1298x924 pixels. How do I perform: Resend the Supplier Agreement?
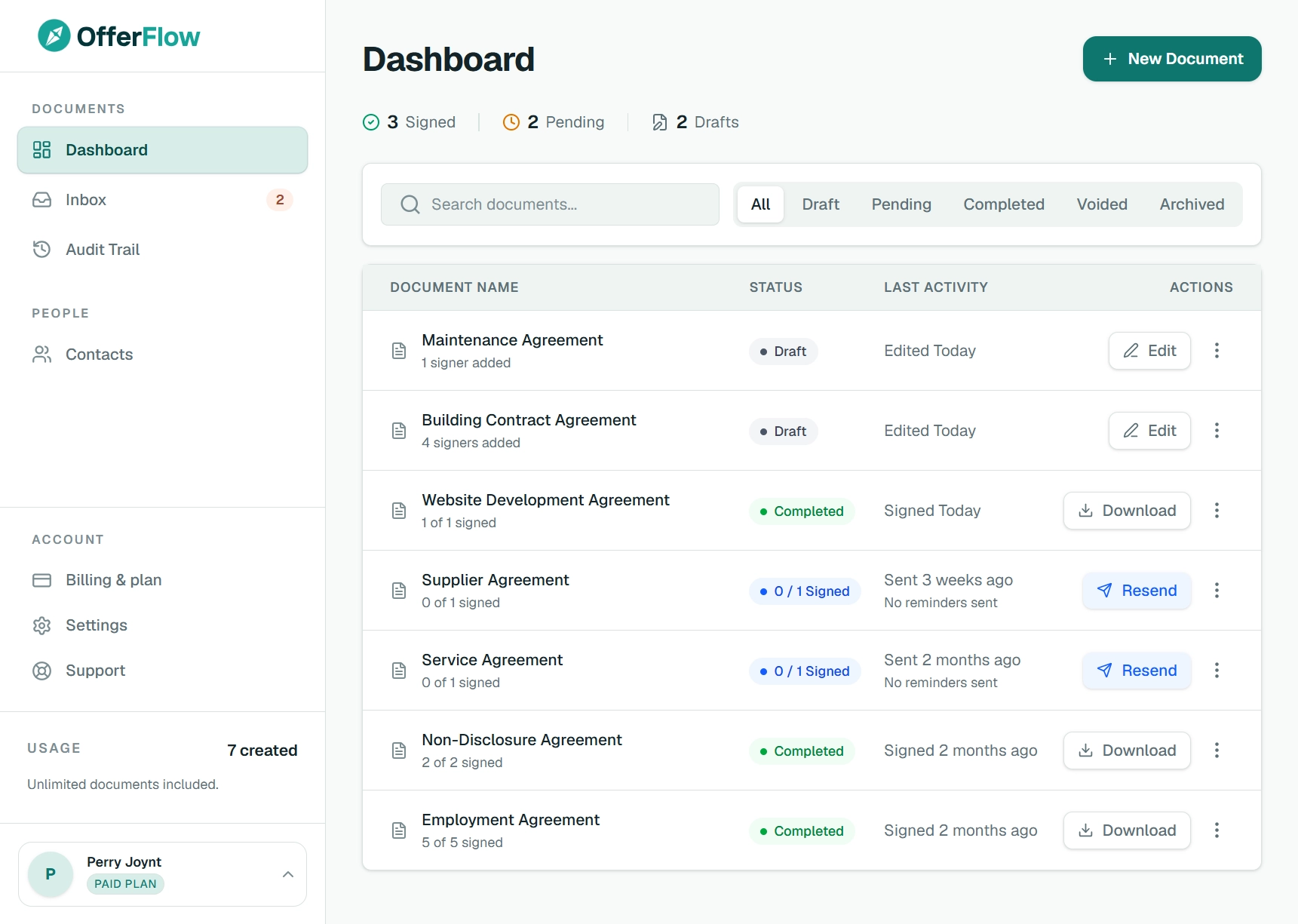1137,591
